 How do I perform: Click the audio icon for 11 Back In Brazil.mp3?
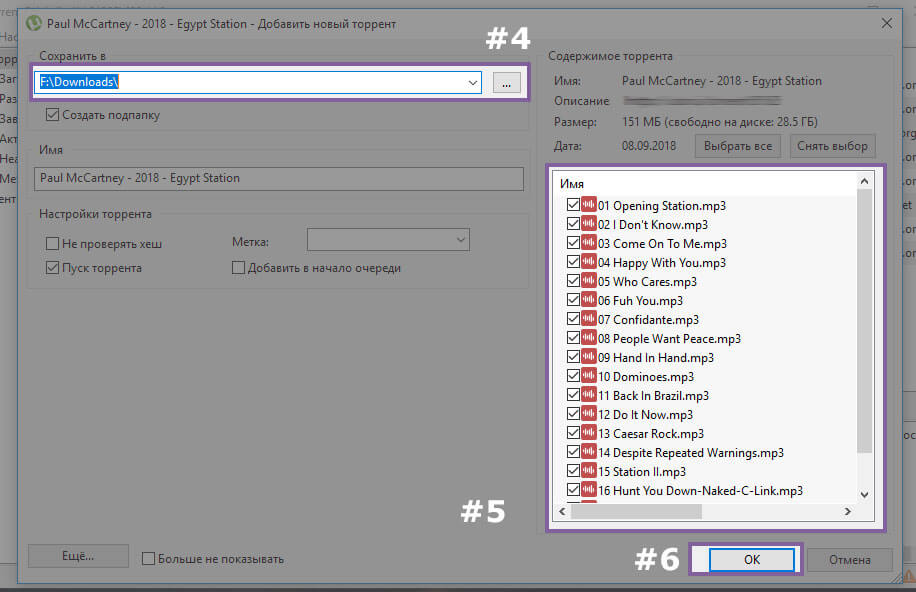(x=589, y=395)
